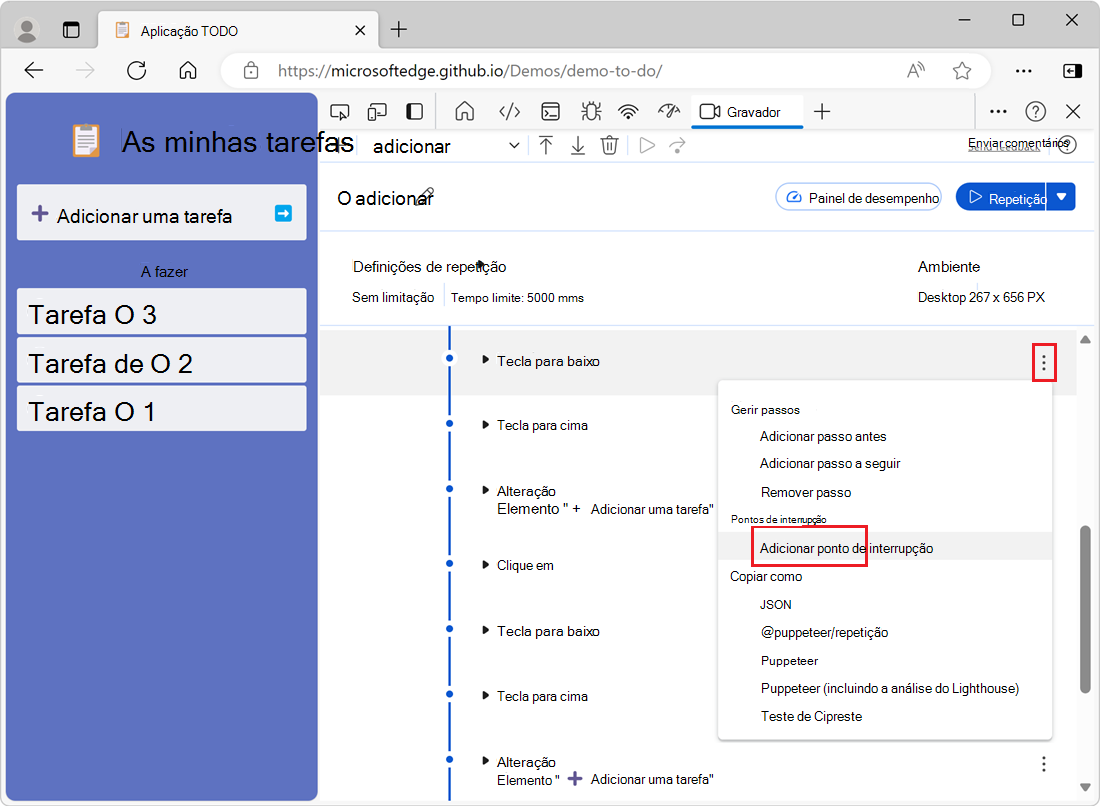Click the 'Painel de desempenho' button
This screenshot has height=806, width=1100.
coord(859,198)
